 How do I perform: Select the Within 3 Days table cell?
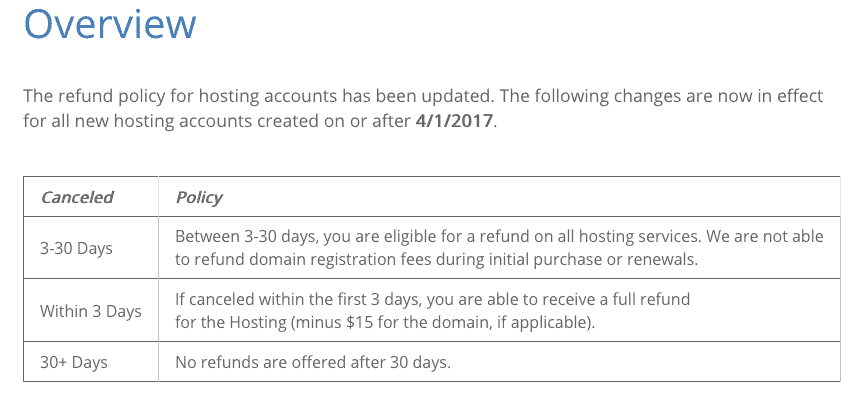pos(91,311)
